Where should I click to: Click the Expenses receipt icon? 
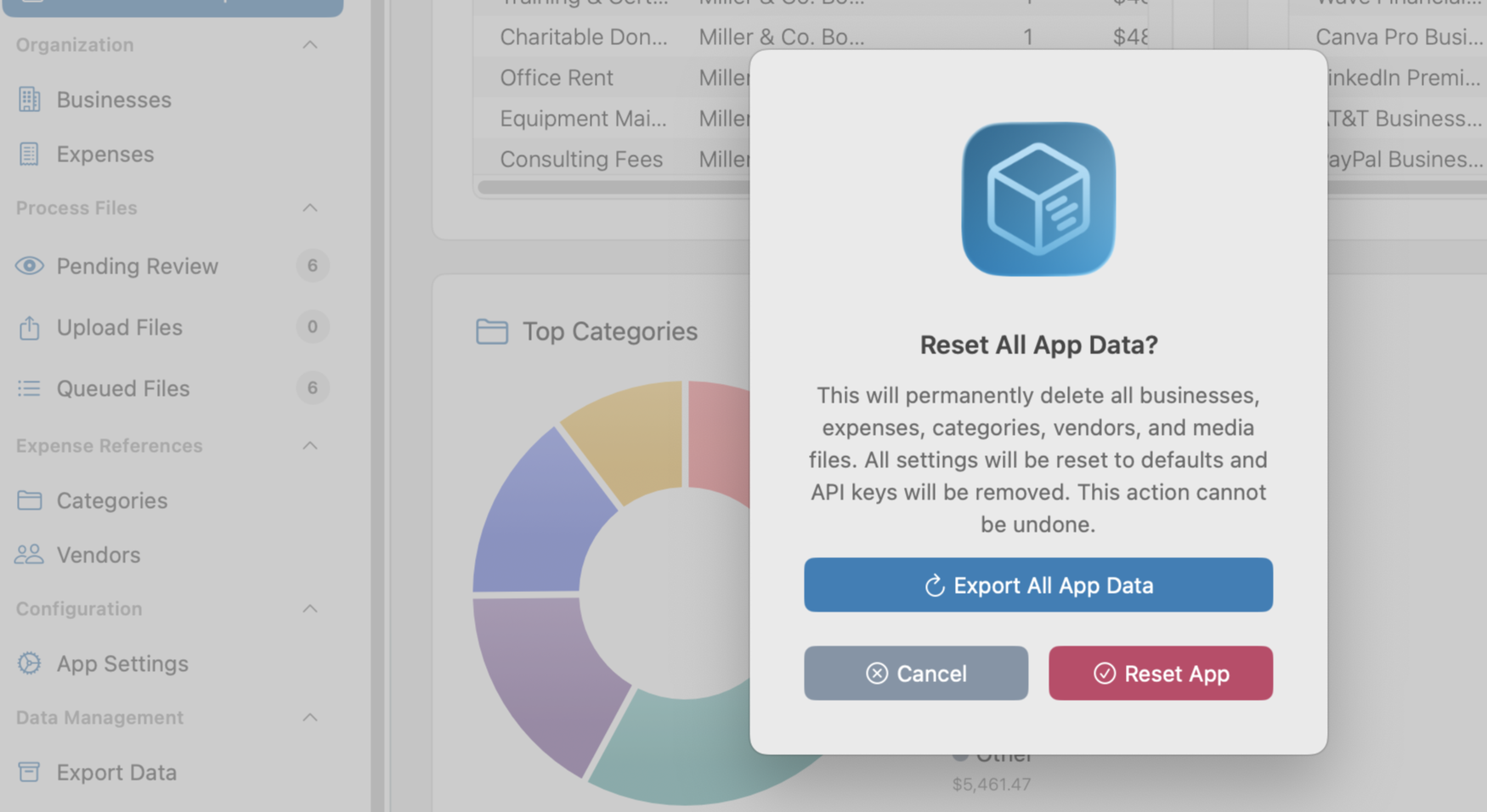pyautogui.click(x=29, y=154)
